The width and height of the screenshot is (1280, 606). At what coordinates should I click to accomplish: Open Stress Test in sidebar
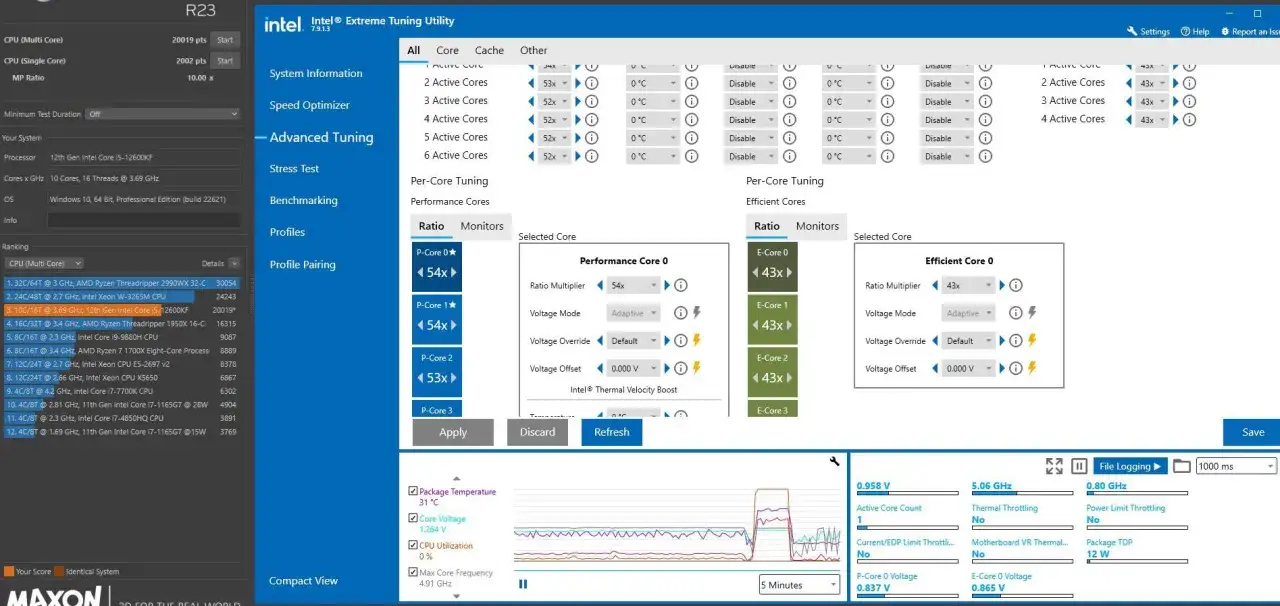(x=294, y=168)
